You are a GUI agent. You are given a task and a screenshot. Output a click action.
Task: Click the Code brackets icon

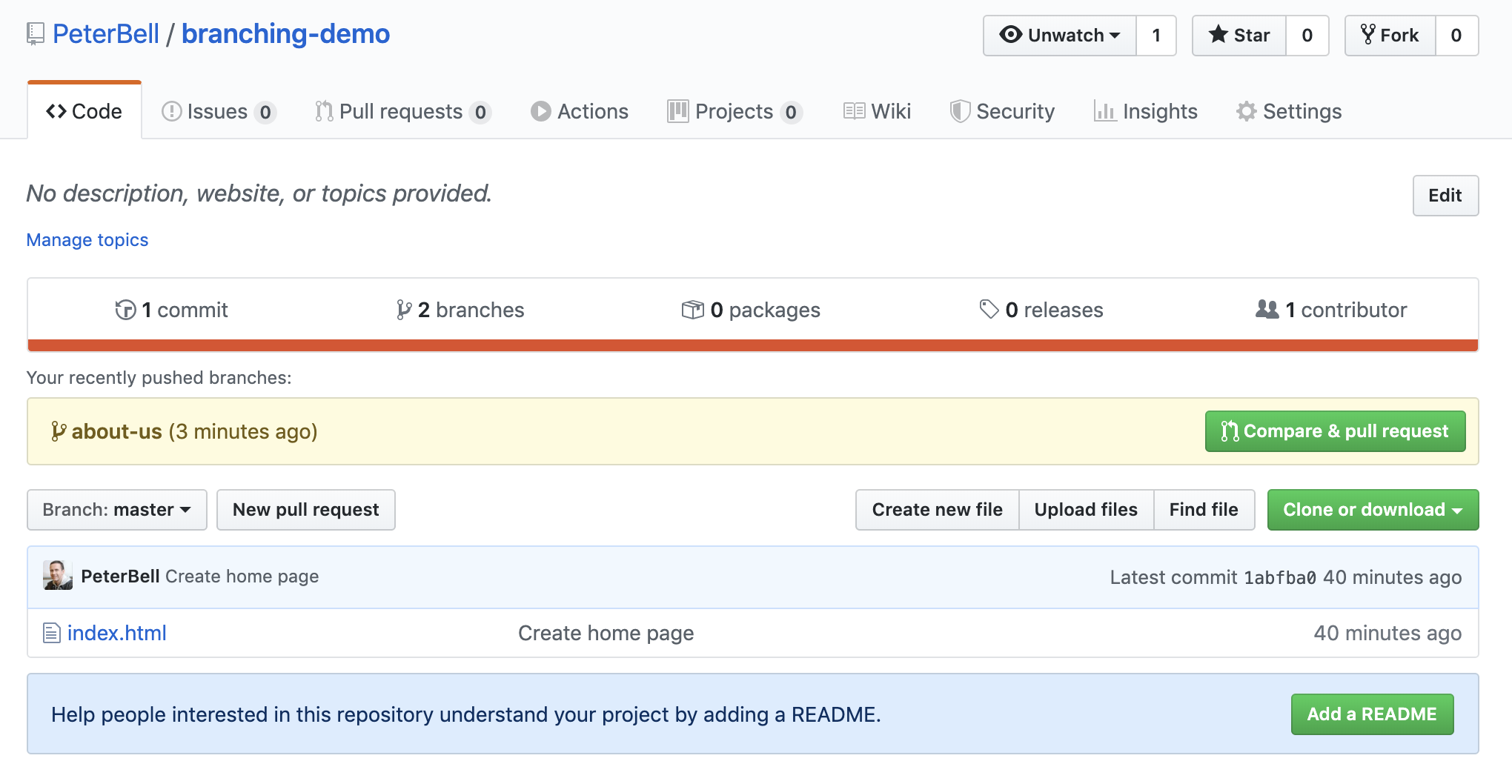coord(56,111)
